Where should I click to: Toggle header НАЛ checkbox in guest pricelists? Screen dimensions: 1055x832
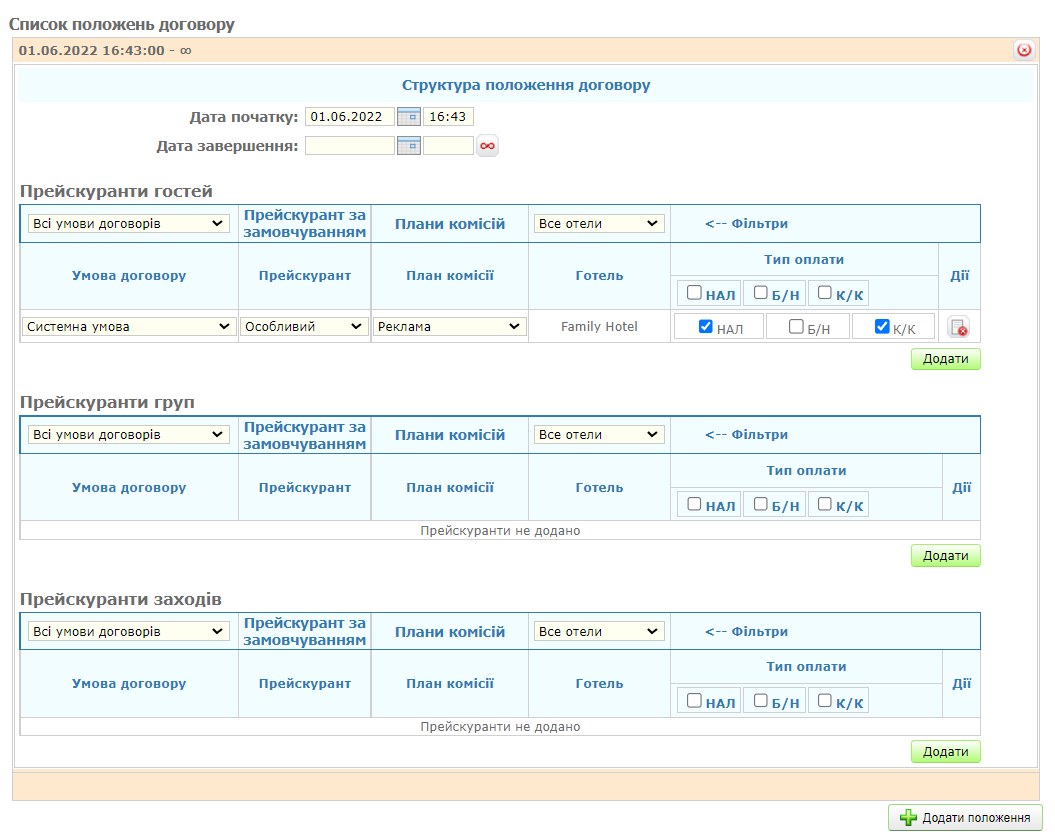(694, 293)
